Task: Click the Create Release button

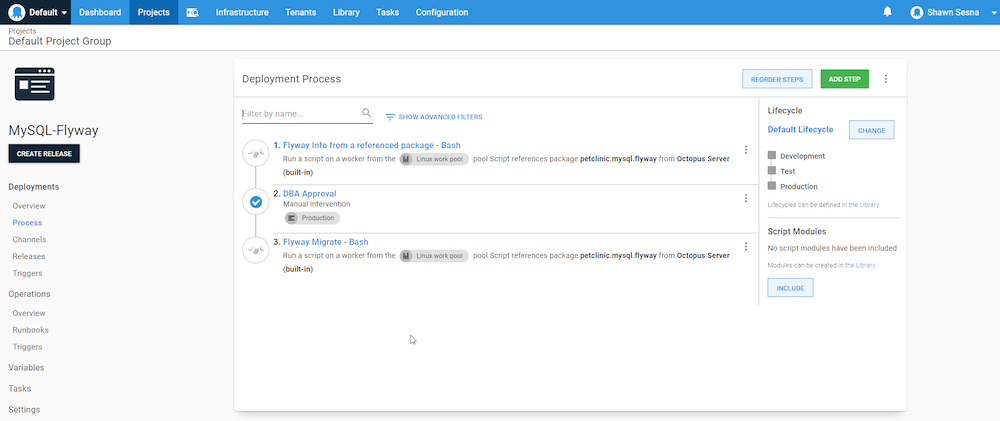Action: click(x=44, y=154)
